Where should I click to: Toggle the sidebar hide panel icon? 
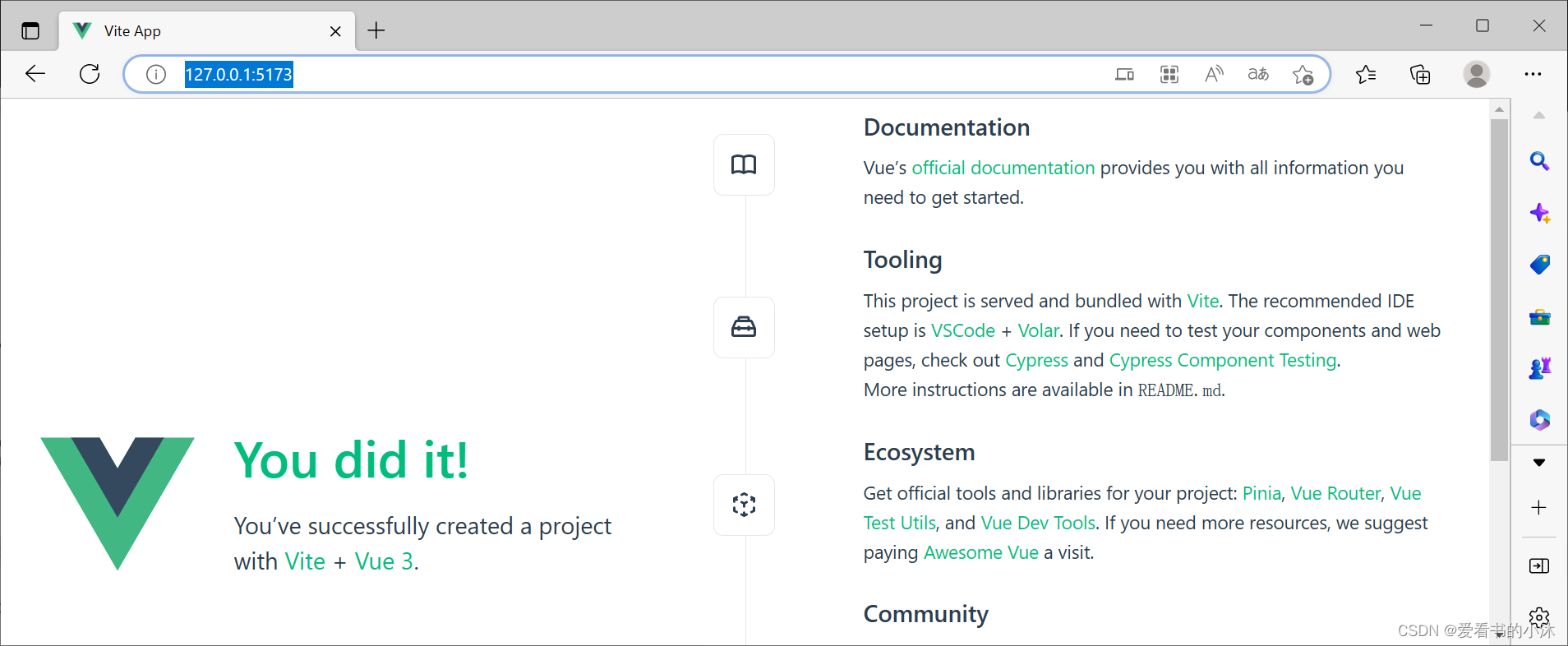click(1539, 566)
